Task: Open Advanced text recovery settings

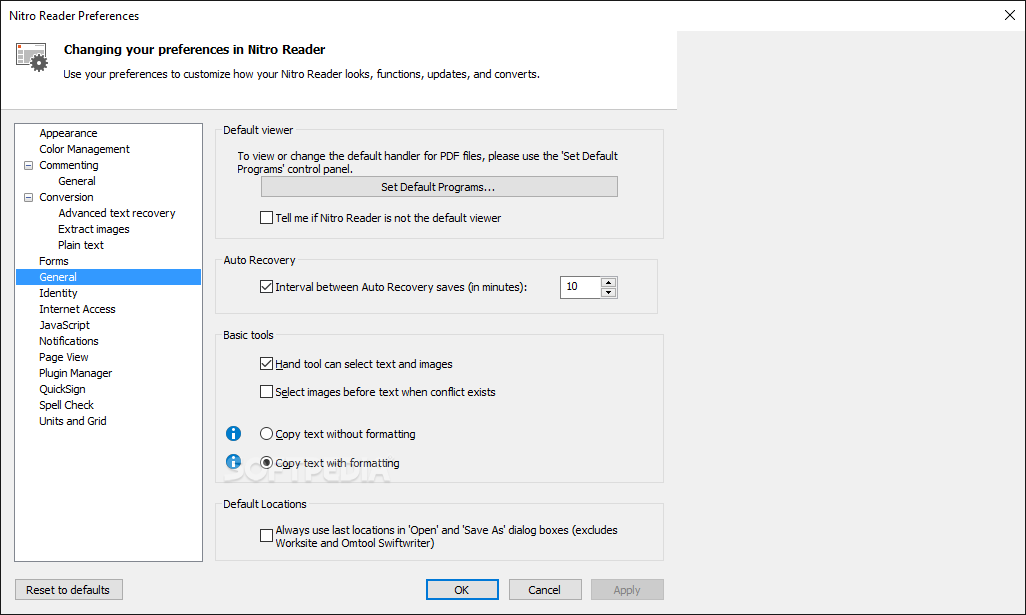Action: pyautogui.click(x=116, y=213)
